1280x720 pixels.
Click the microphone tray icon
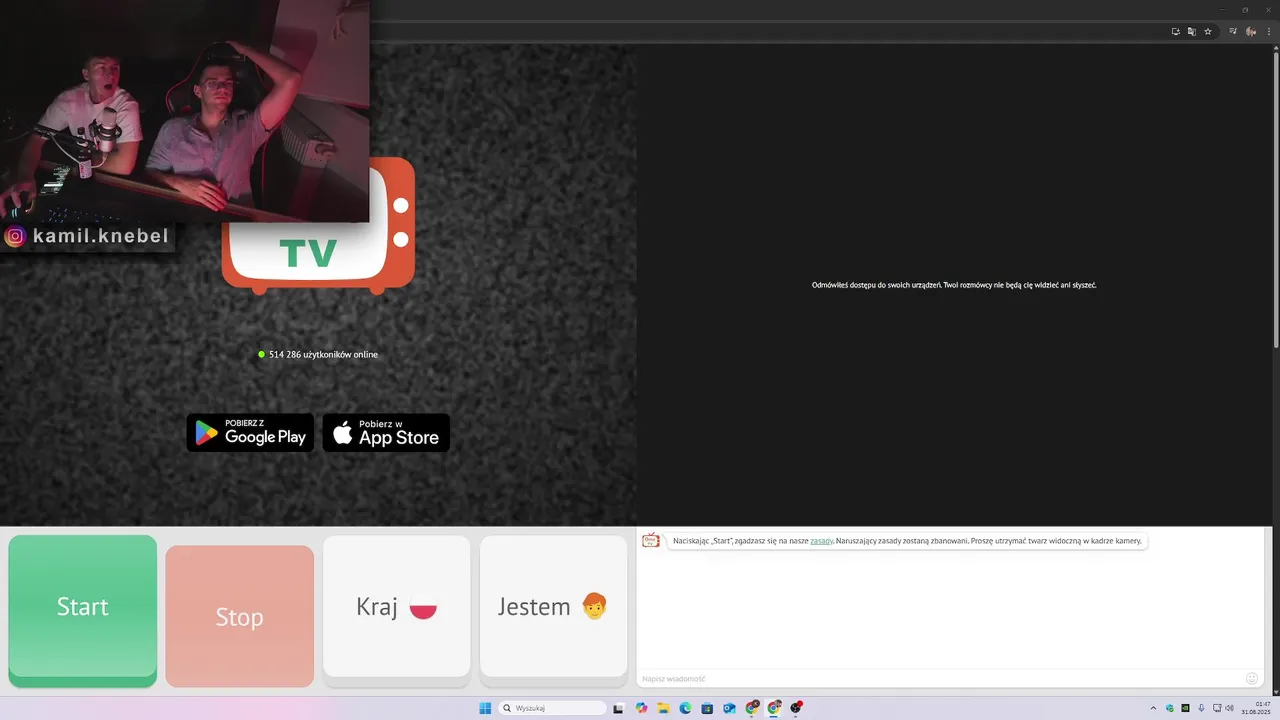tap(1201, 708)
